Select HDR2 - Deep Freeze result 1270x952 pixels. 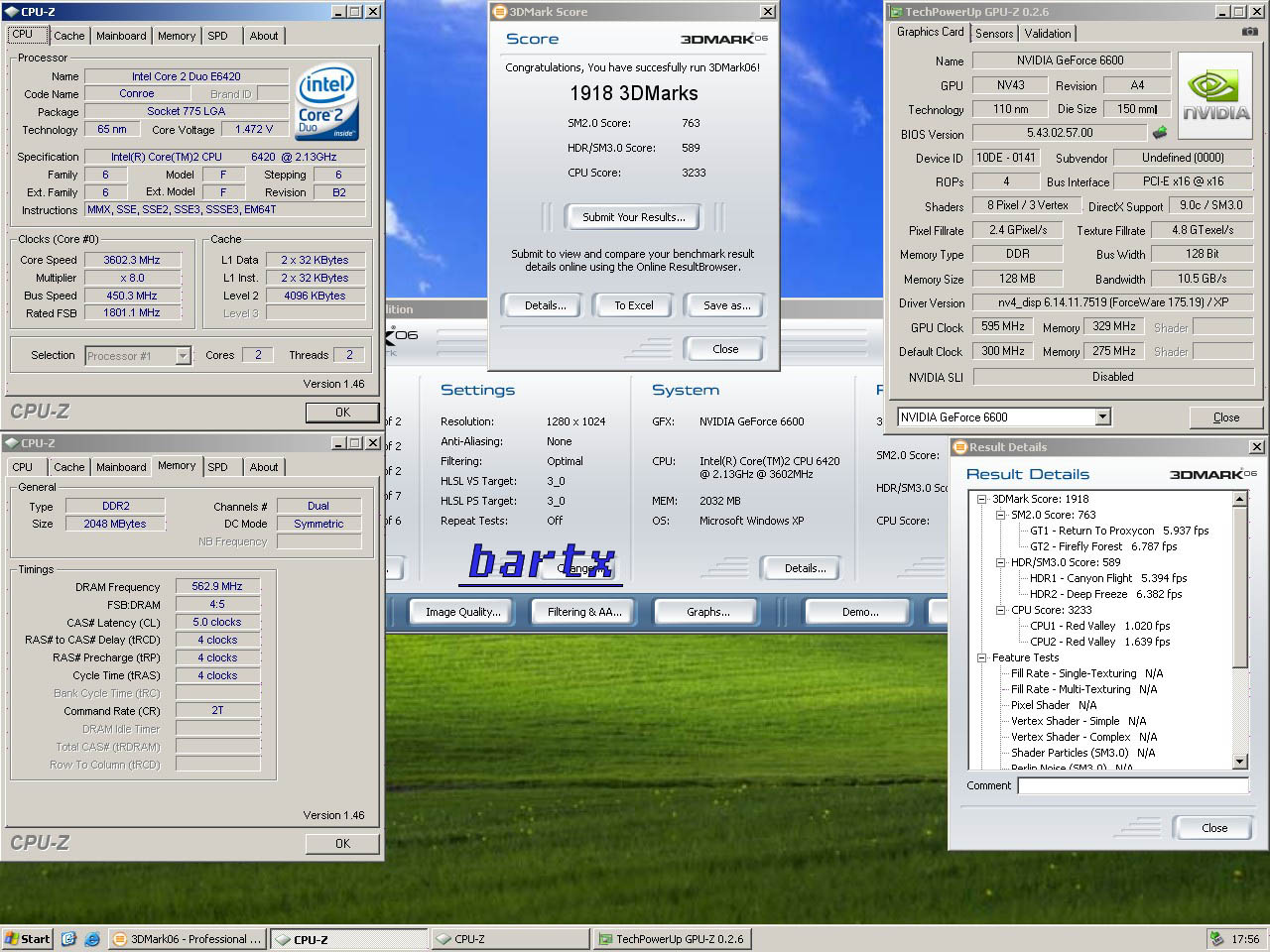(1105, 594)
